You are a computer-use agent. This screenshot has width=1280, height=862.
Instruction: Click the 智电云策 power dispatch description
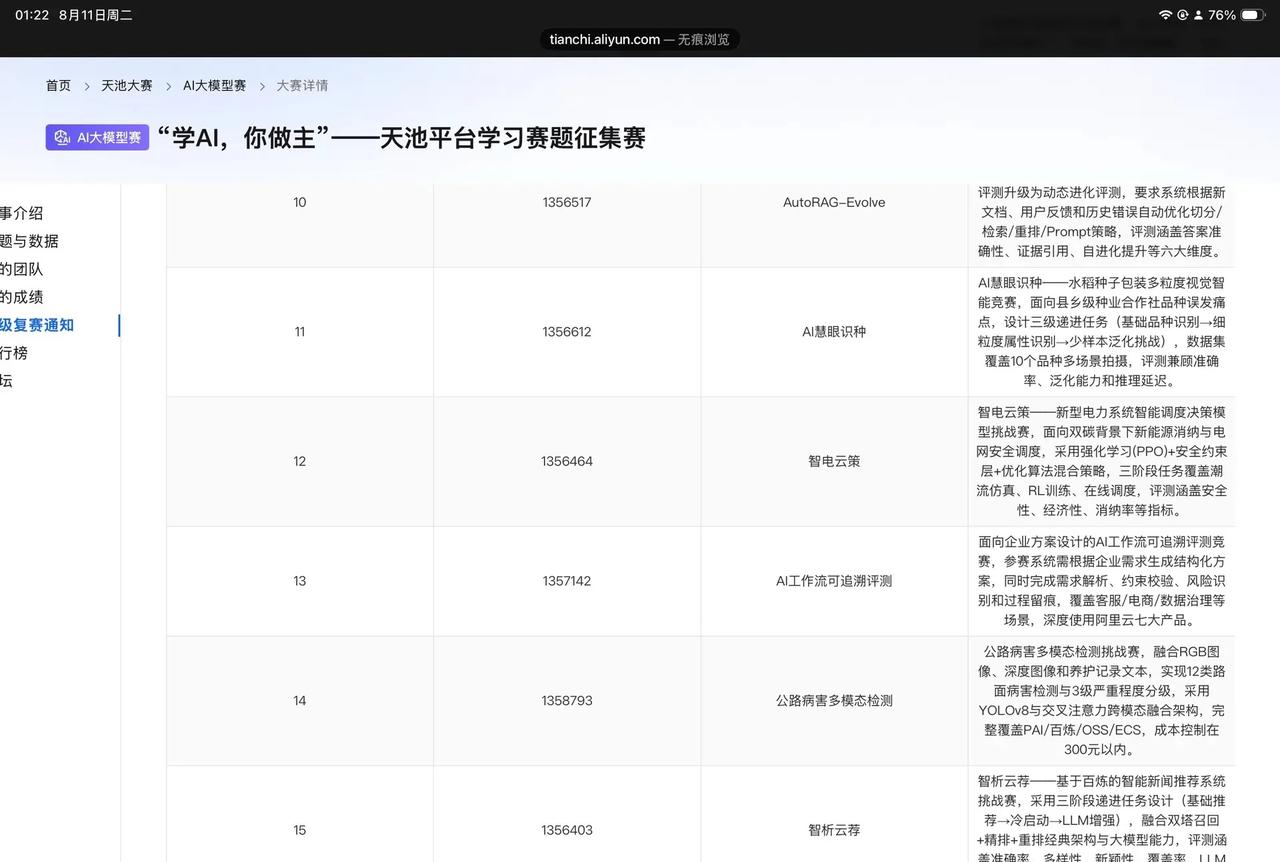(x=1101, y=461)
